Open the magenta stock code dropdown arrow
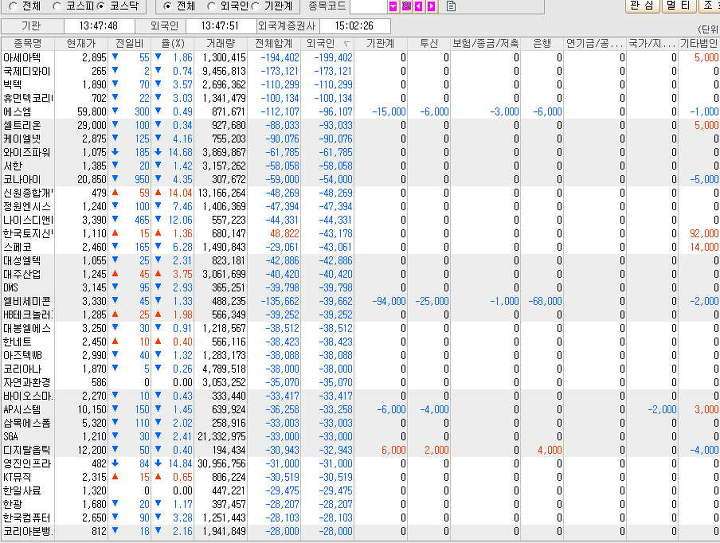The image size is (720, 543). (393, 6)
